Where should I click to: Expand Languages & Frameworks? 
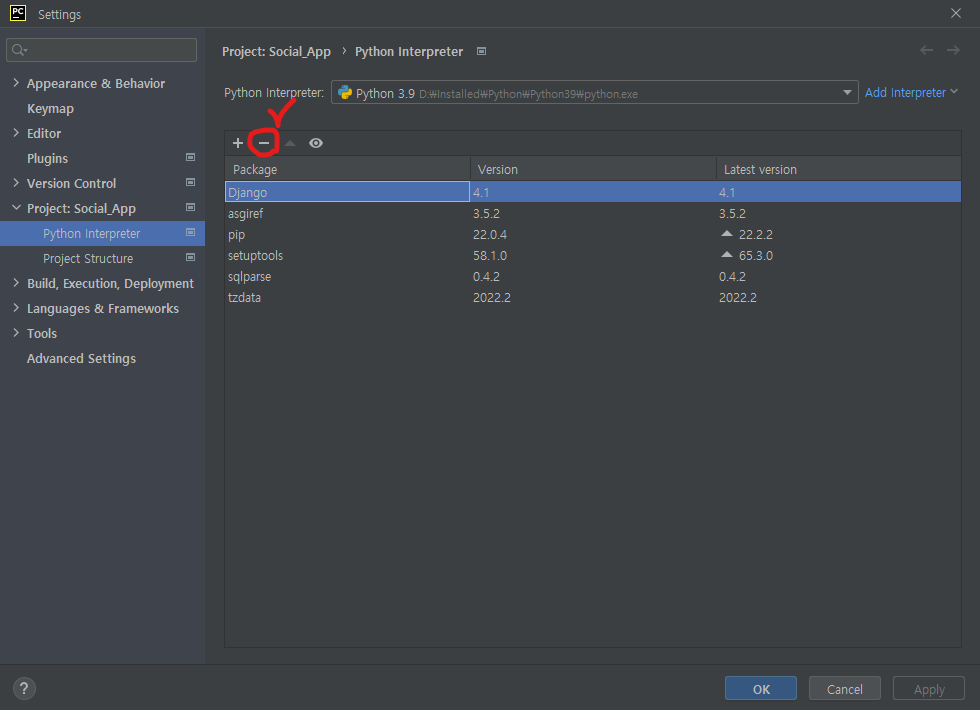pyautogui.click(x=16, y=308)
